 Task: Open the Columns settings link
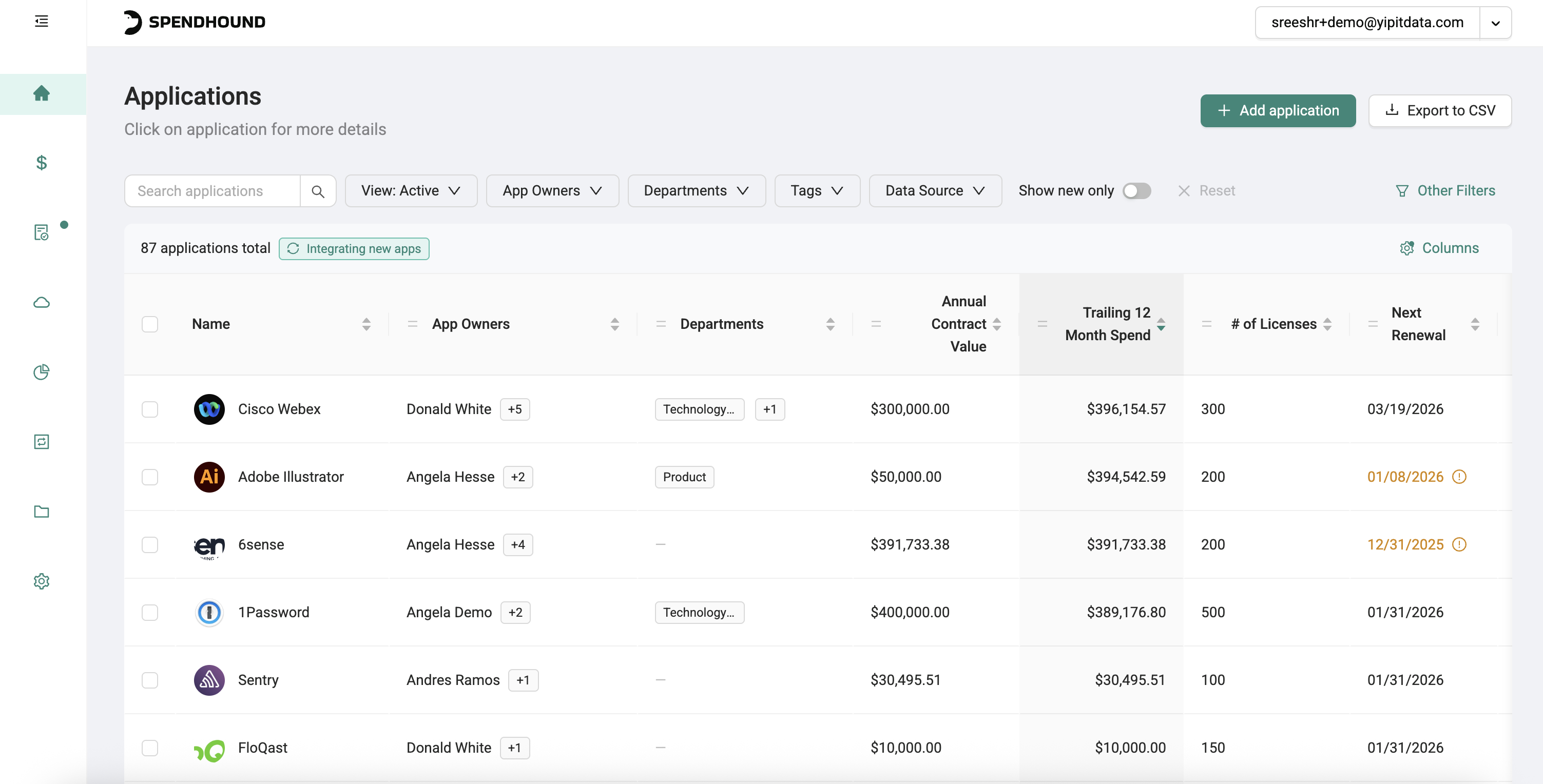coord(1439,248)
